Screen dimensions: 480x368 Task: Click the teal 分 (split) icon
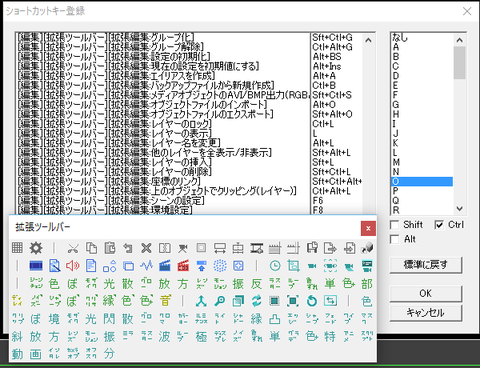[109, 354]
